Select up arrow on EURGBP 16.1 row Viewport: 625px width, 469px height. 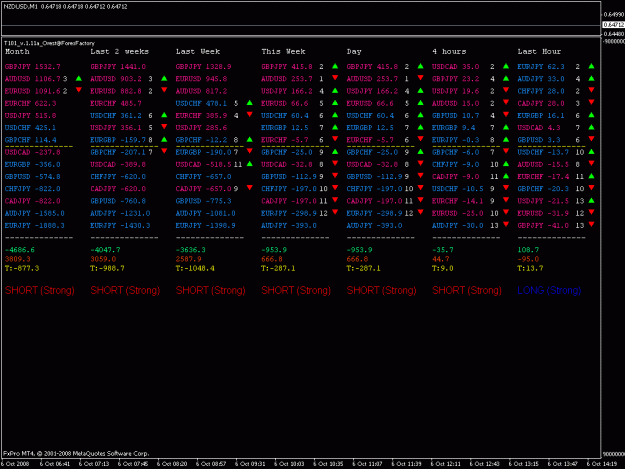592,115
